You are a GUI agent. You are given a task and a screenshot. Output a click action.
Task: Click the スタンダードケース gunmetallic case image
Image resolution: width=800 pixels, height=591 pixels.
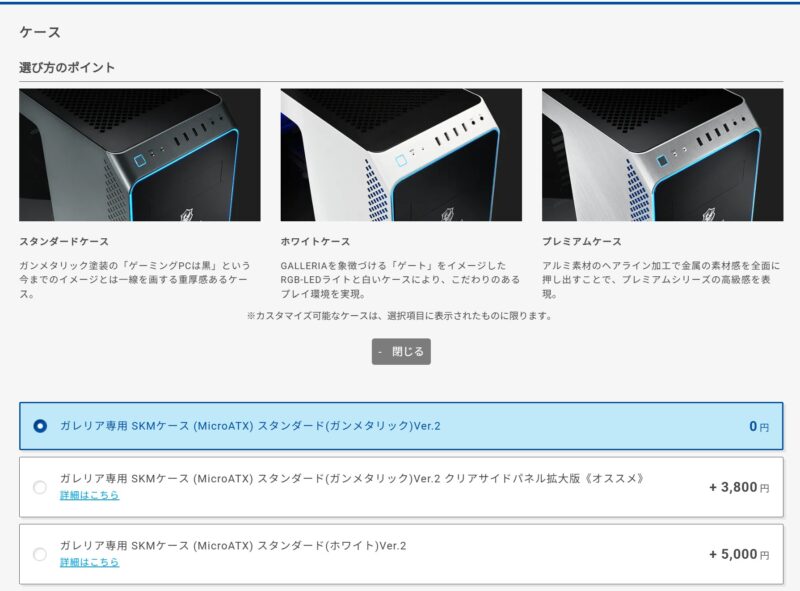(x=140, y=155)
